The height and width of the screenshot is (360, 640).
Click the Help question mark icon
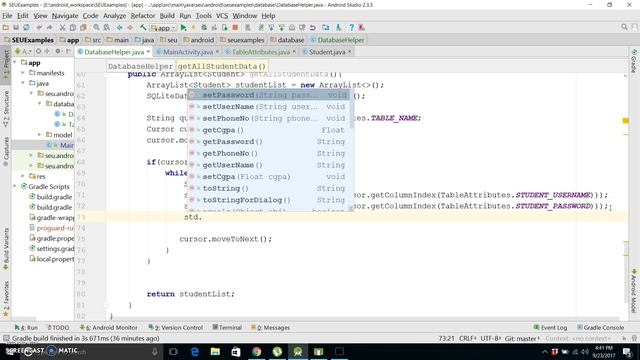[351, 27]
